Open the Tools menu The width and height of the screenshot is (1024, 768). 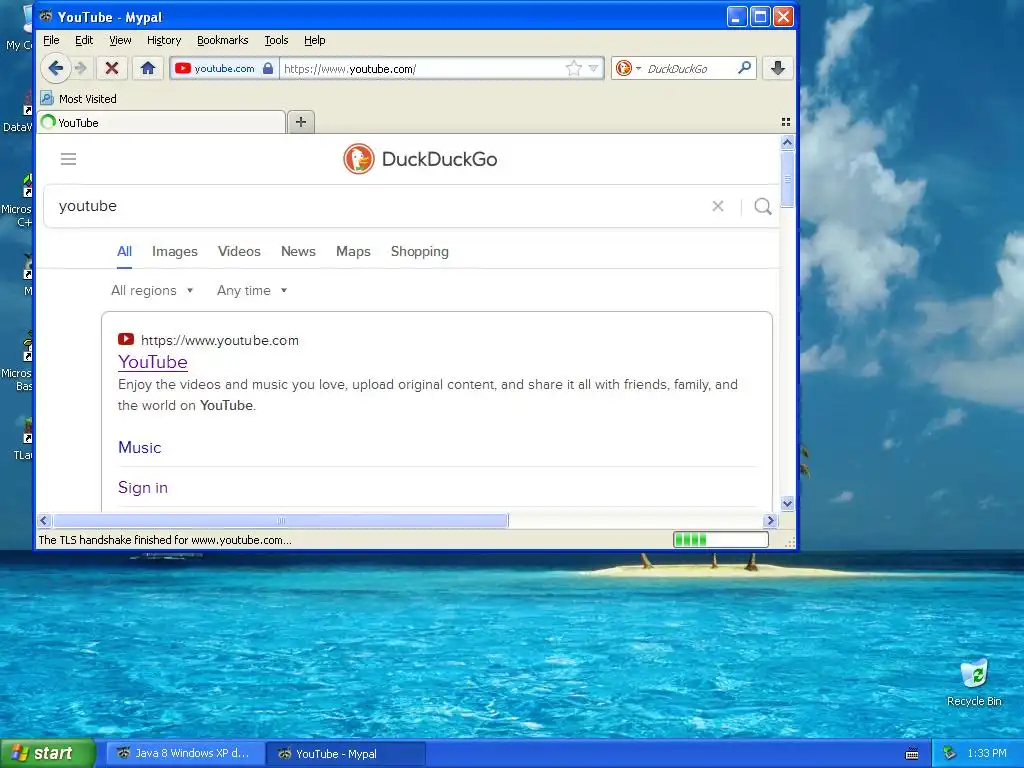276,40
